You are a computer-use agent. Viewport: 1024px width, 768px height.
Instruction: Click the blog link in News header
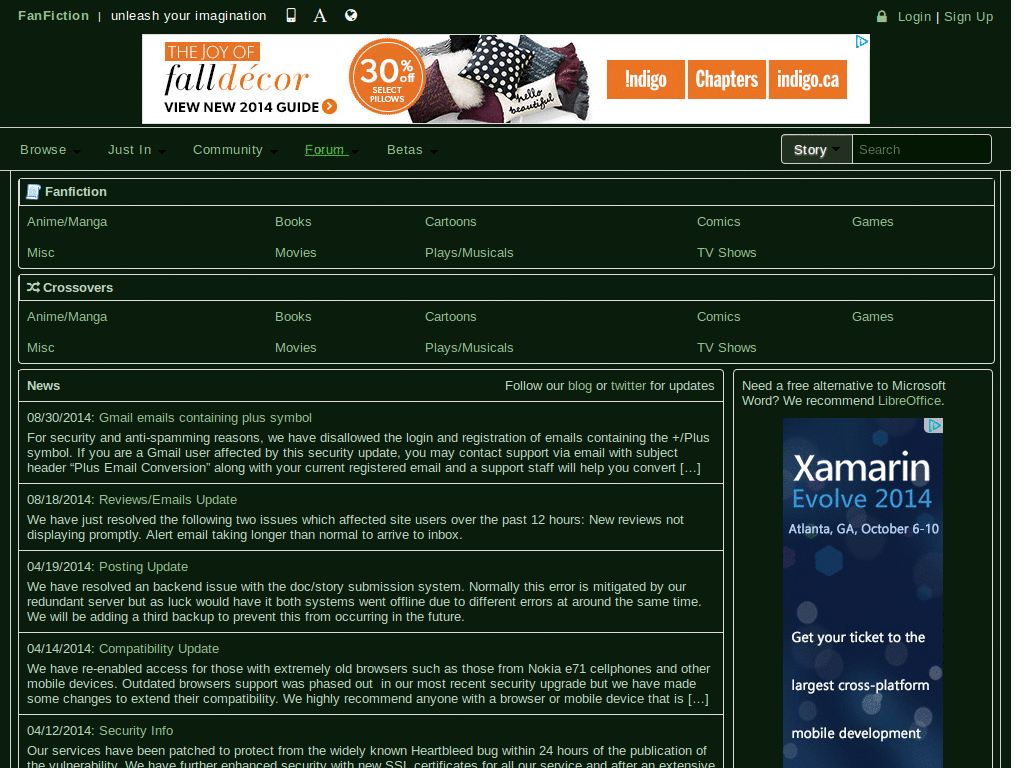click(x=579, y=386)
